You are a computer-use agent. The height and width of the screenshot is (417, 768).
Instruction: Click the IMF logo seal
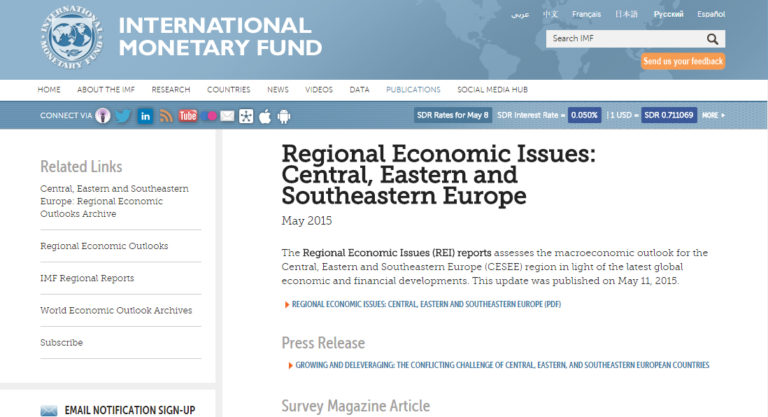(x=75, y=37)
